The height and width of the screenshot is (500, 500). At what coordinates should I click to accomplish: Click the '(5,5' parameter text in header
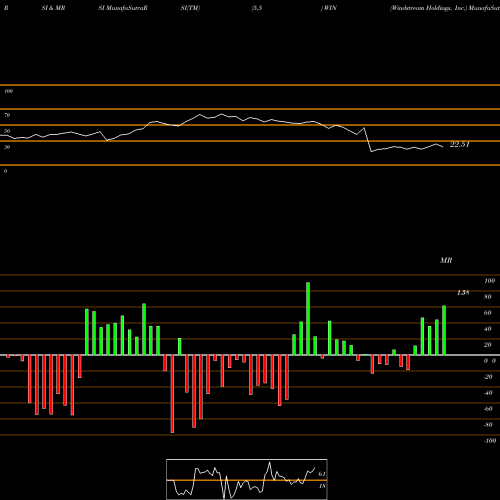(x=257, y=8)
